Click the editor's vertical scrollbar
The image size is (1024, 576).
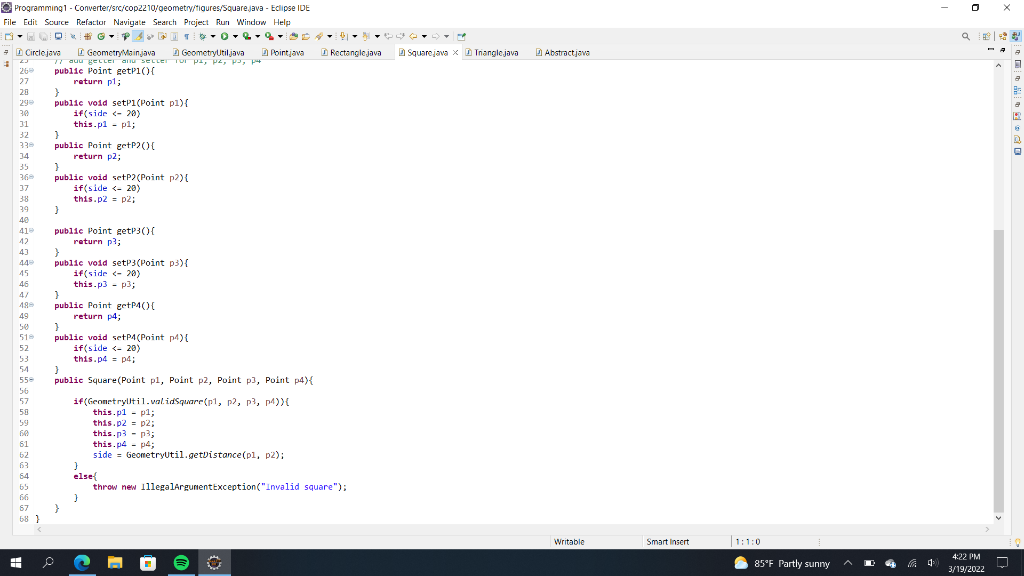tap(997, 350)
